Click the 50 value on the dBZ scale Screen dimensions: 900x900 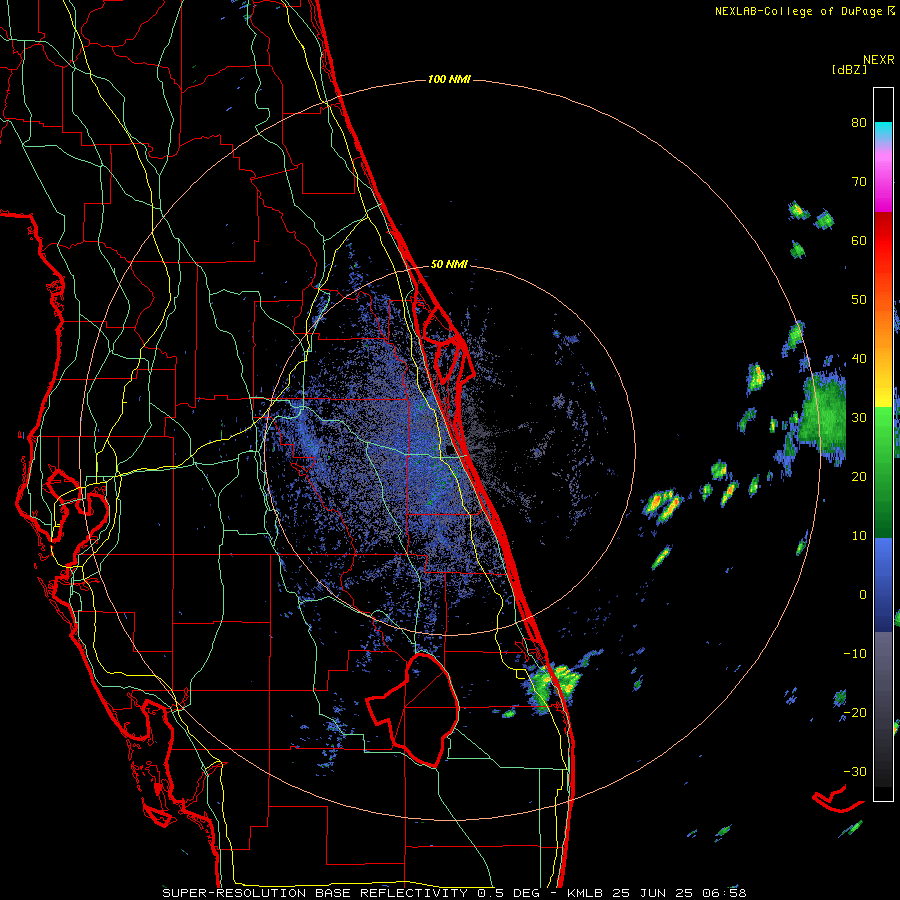(x=859, y=300)
